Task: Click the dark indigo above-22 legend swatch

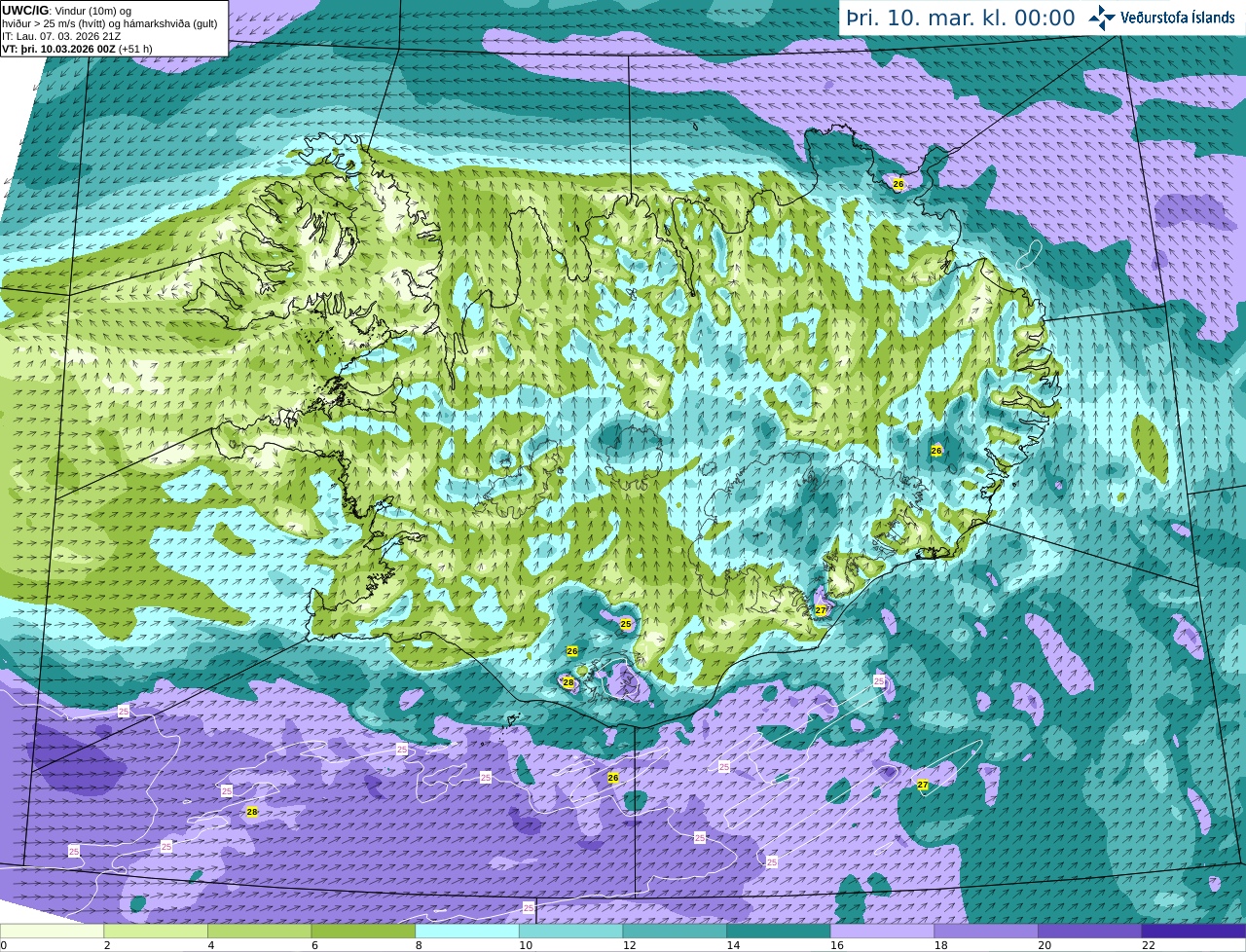Action: [x=1194, y=932]
